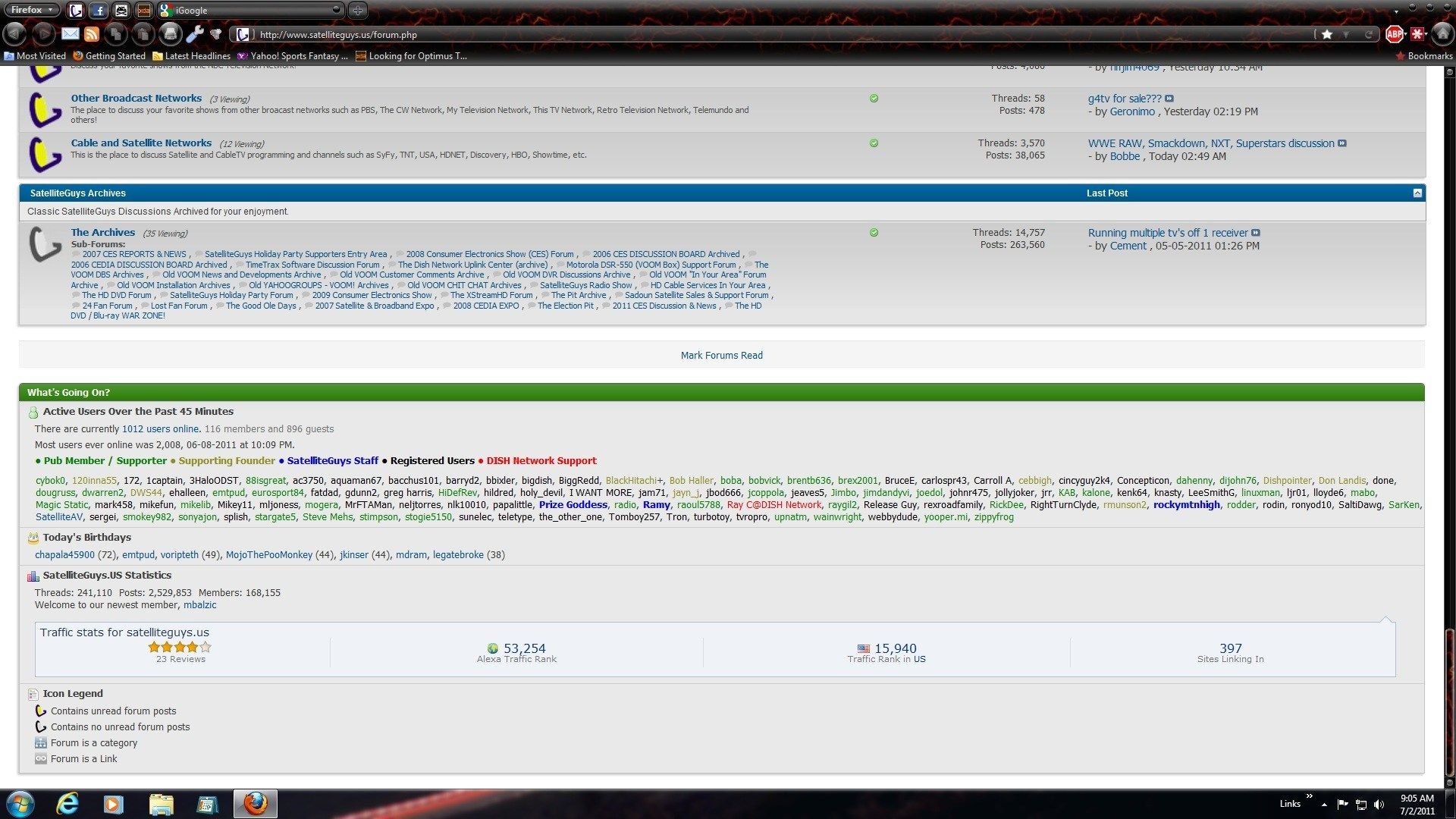Viewport: 1456px width, 819px height.
Task: Open the 2007 CES REPORTS & NEWS sub-forum
Action: pos(134,254)
